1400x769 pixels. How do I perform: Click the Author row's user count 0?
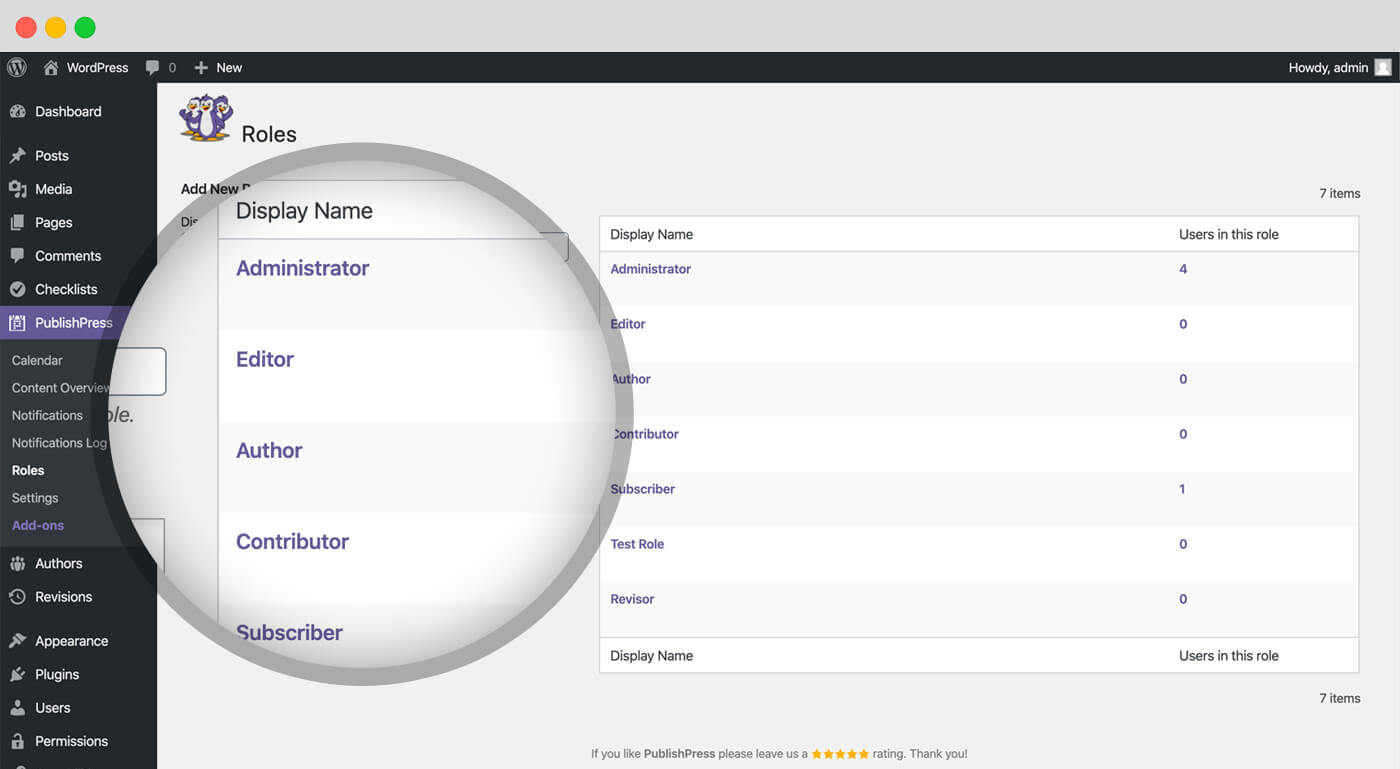click(1183, 379)
